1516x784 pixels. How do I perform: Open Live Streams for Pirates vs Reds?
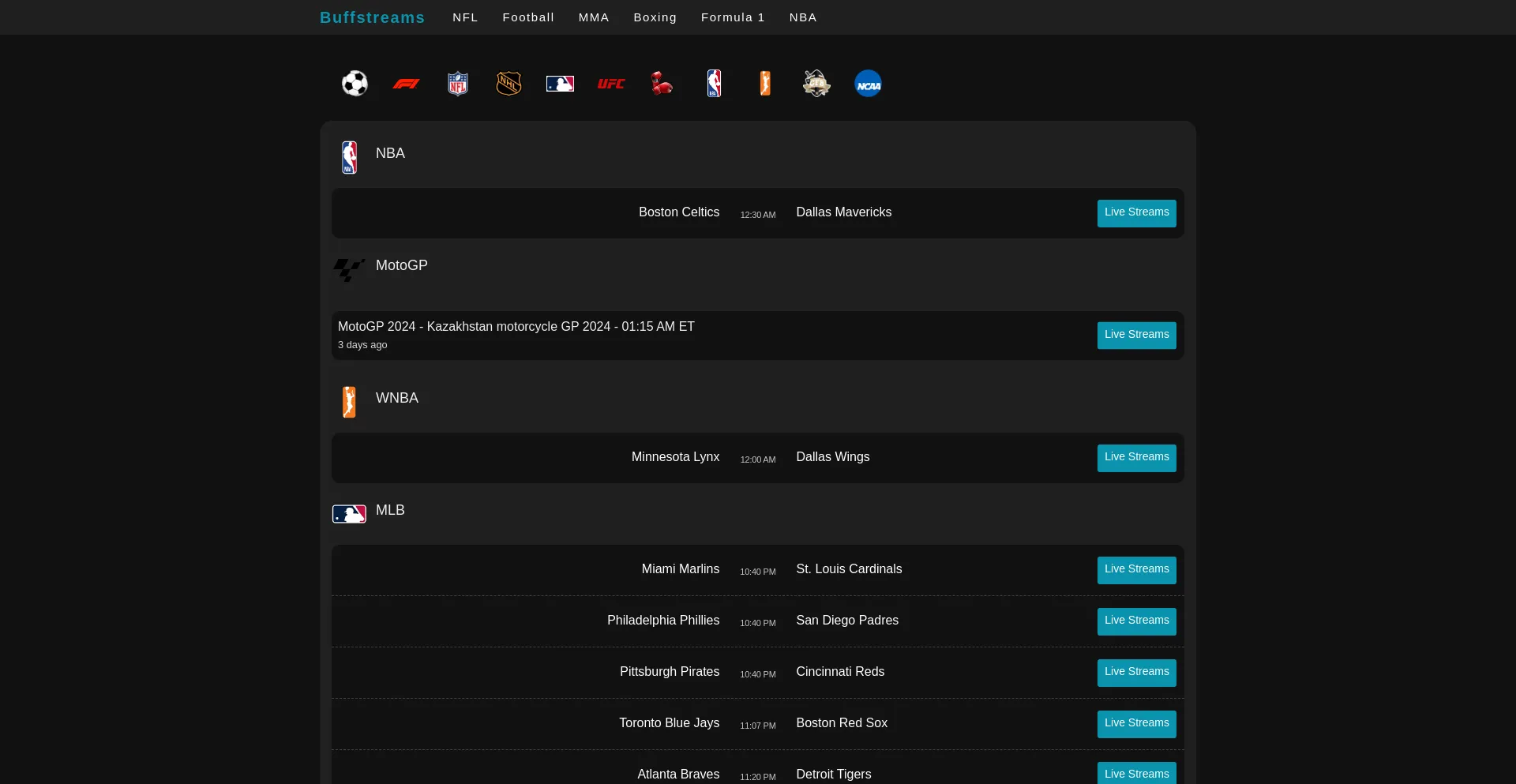pos(1136,673)
